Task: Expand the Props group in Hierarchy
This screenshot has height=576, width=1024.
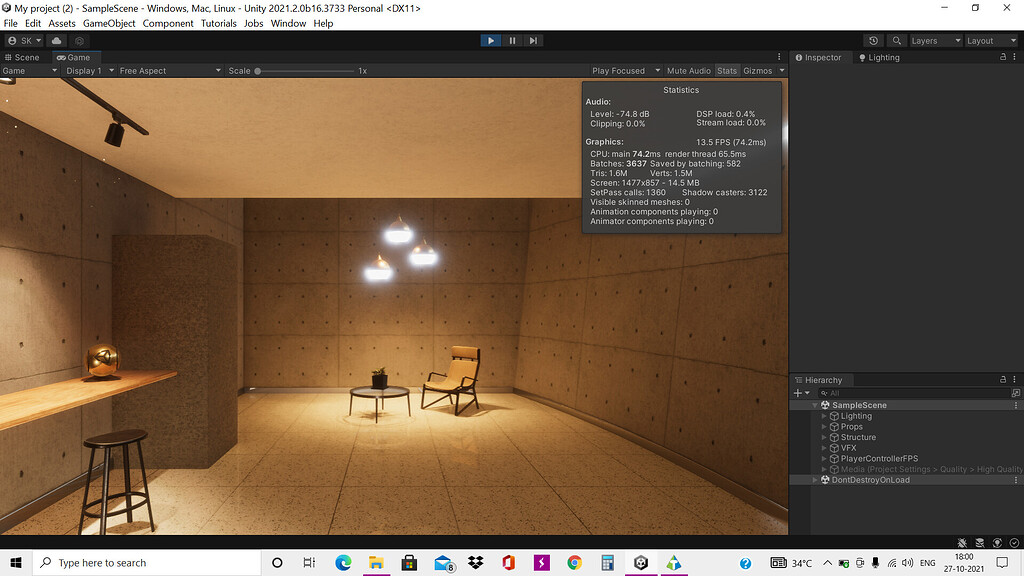Action: point(824,427)
